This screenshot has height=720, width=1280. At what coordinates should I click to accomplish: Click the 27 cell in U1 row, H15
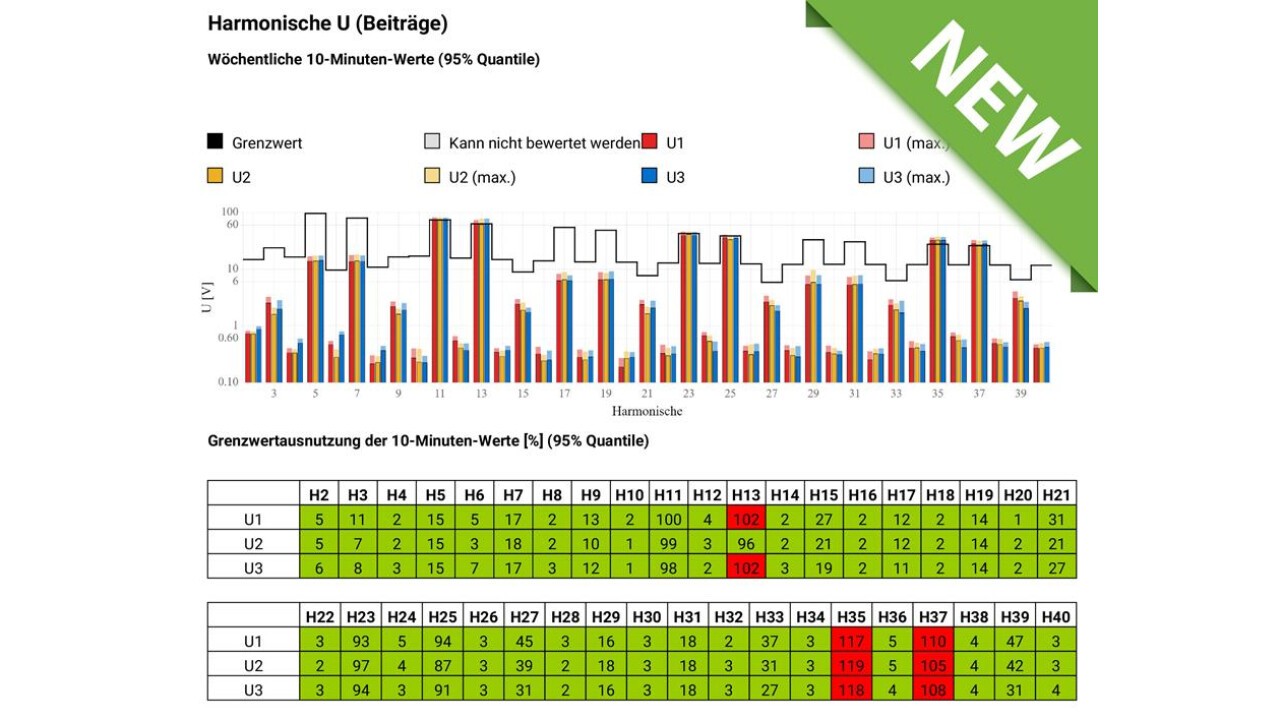point(824,518)
